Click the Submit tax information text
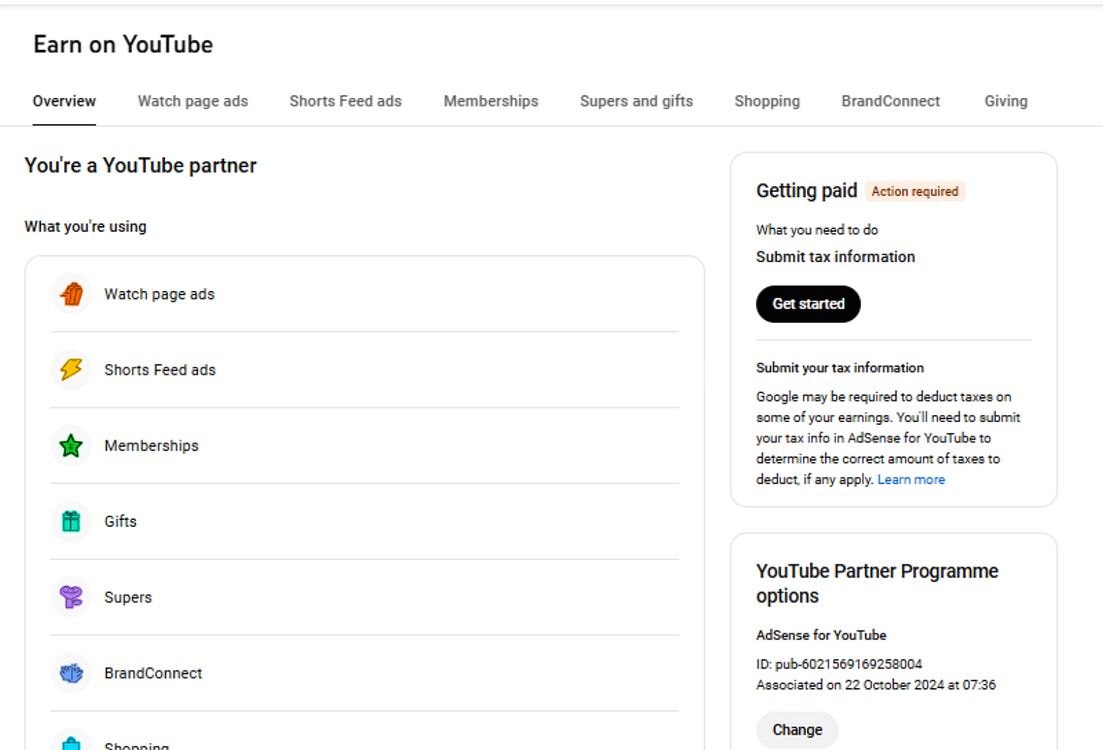1103x750 pixels. [x=836, y=257]
